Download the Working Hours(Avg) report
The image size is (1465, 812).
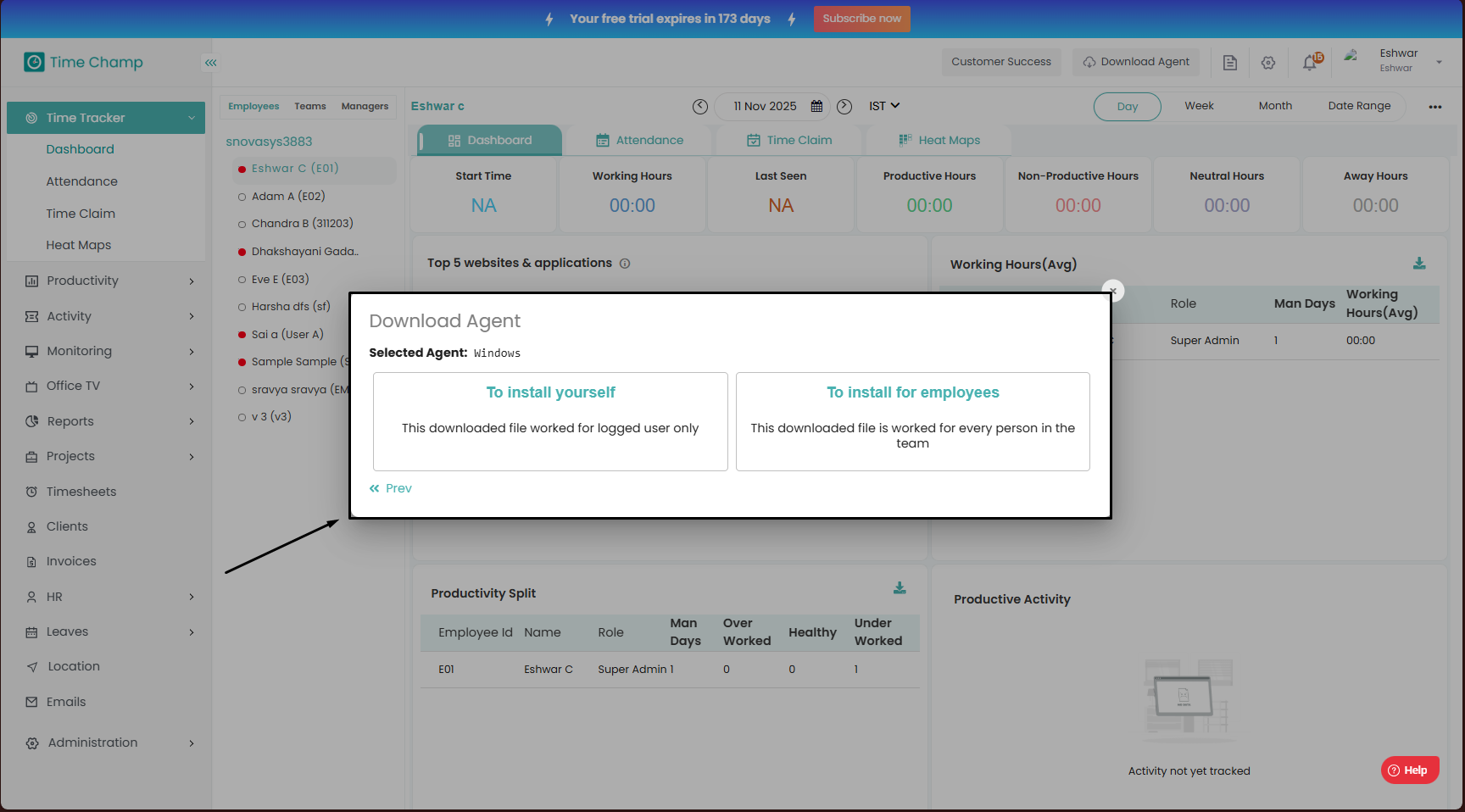[x=1419, y=264]
